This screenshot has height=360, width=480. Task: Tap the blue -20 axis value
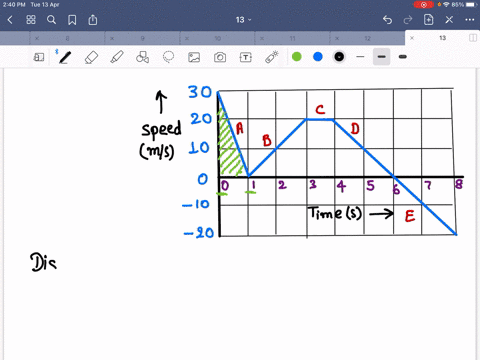click(199, 233)
